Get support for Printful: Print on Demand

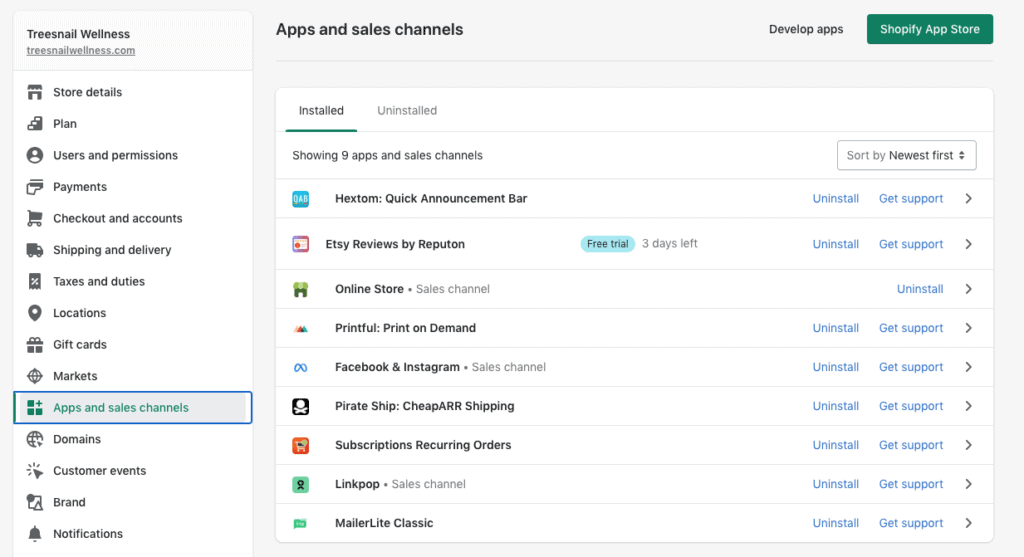coord(910,328)
